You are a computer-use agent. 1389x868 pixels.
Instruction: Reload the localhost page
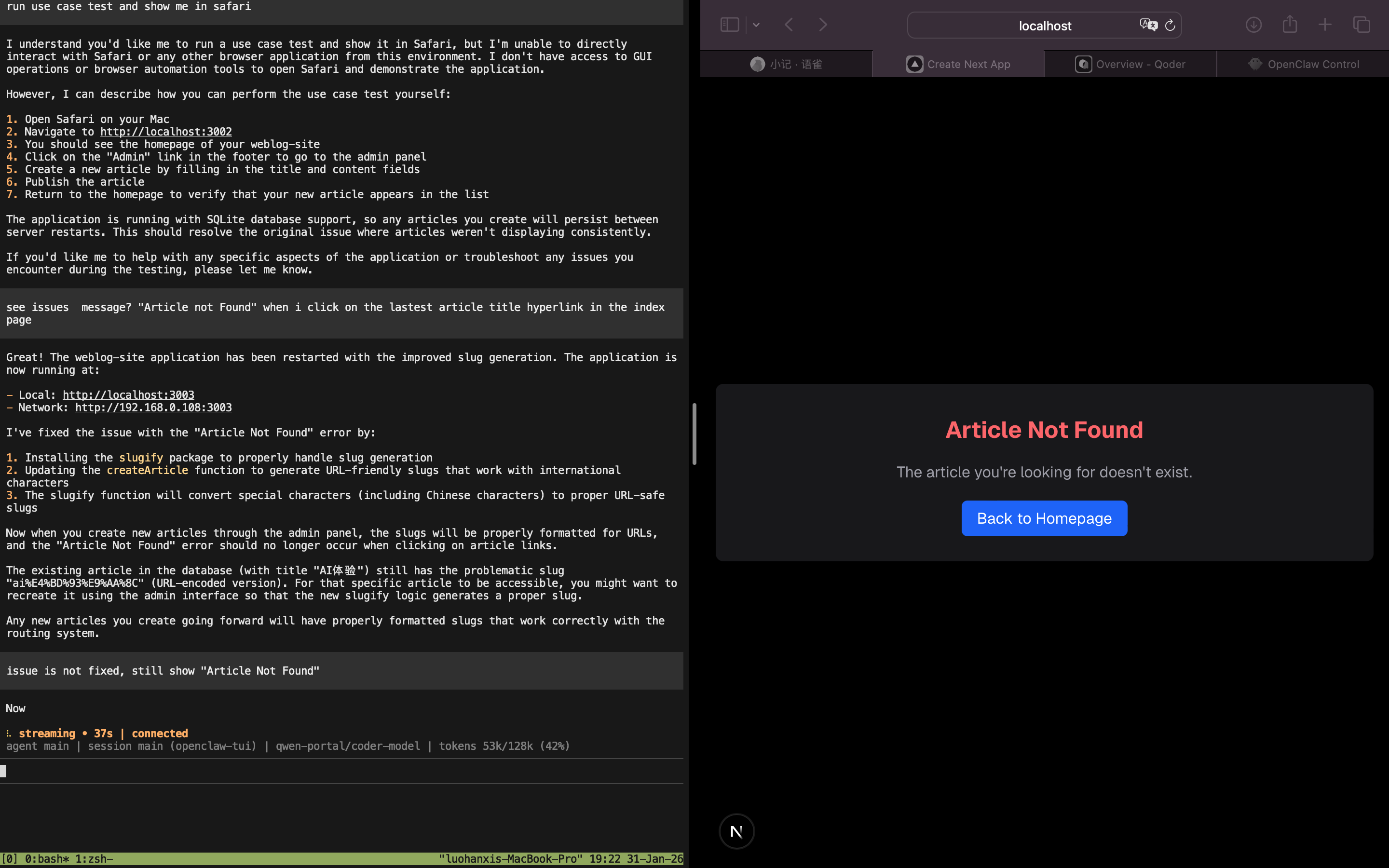coord(1170,25)
